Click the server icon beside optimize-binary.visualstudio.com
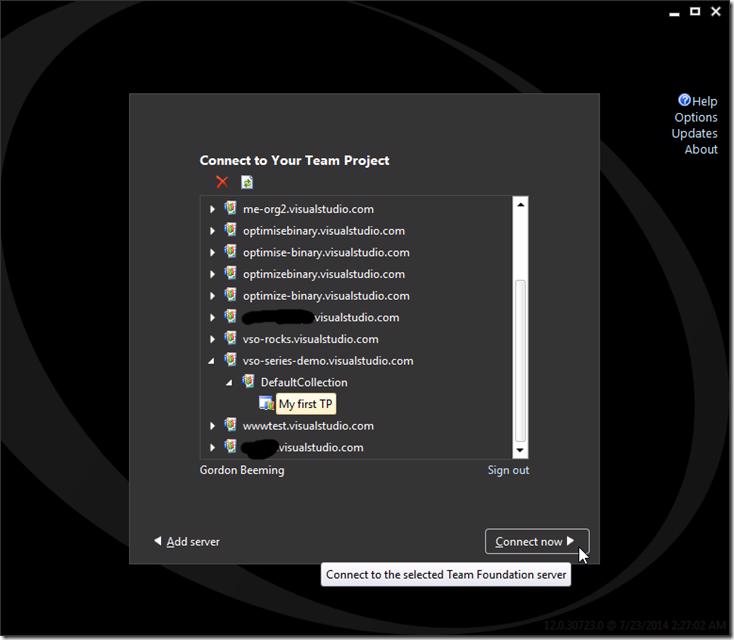The image size is (734, 640). (x=231, y=294)
